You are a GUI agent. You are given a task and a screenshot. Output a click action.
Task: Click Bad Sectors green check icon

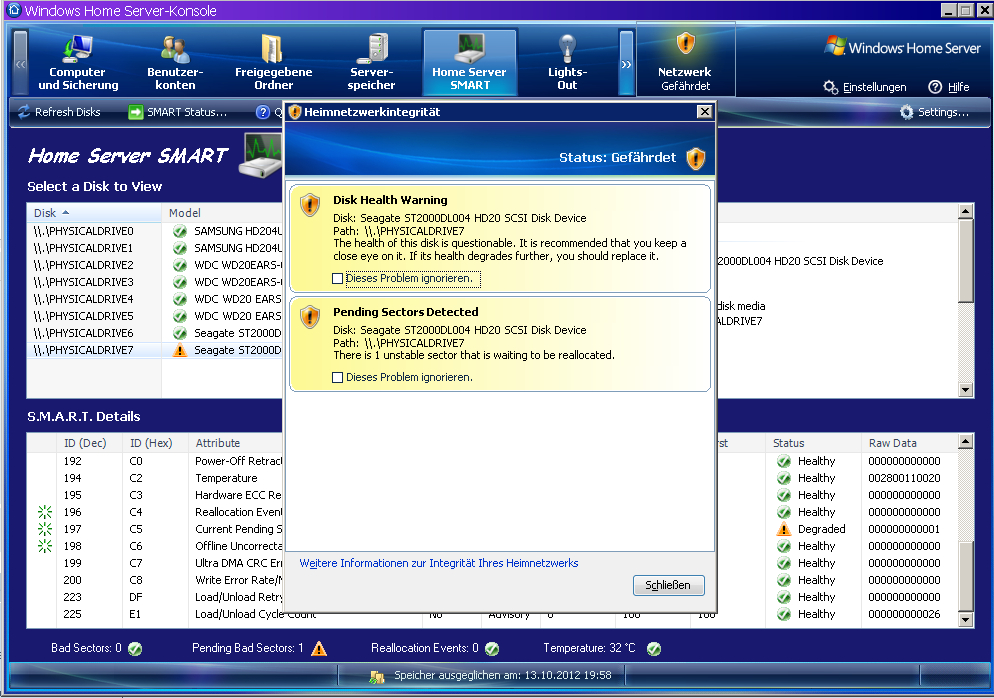coord(135,649)
